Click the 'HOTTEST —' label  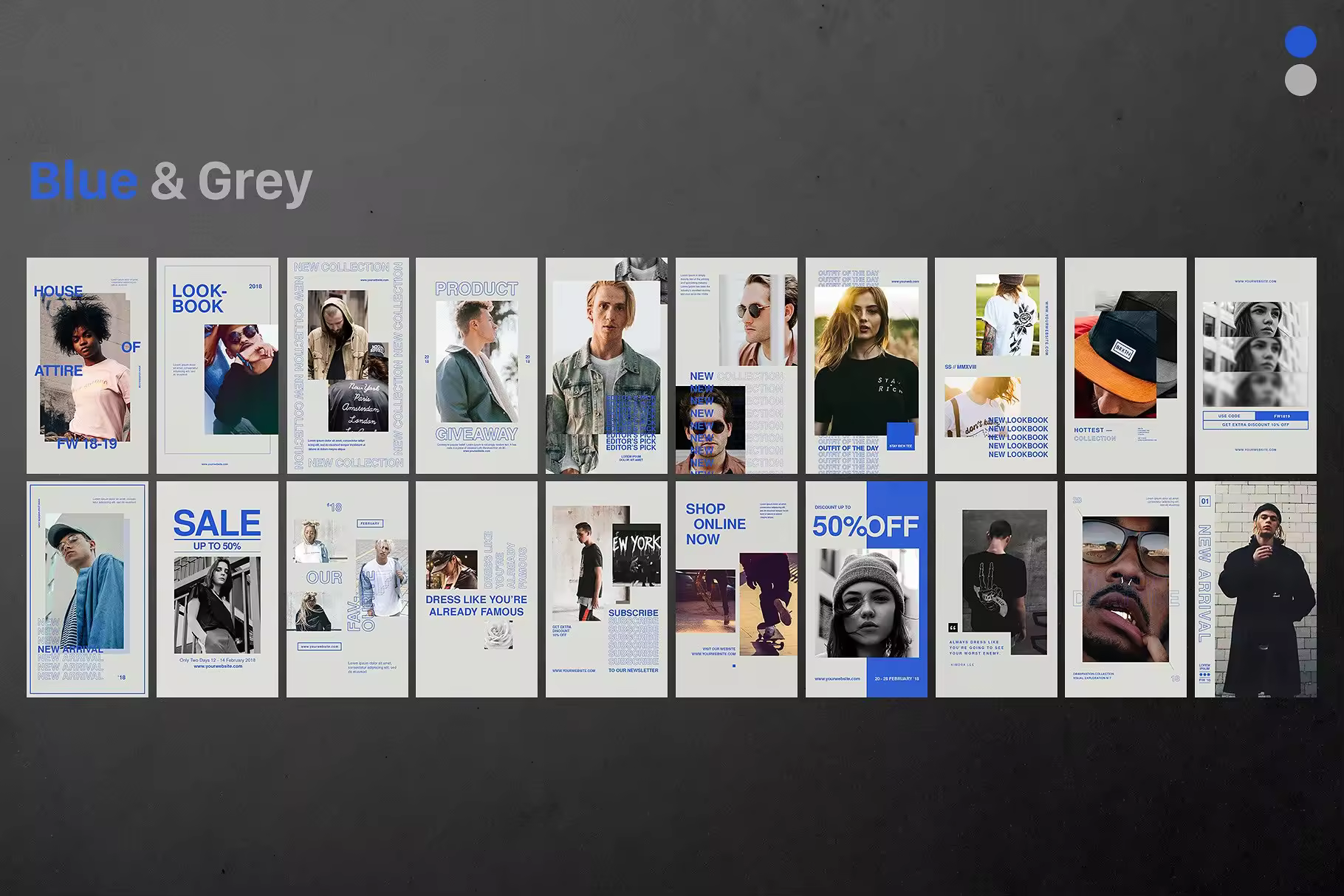pyautogui.click(x=1093, y=430)
